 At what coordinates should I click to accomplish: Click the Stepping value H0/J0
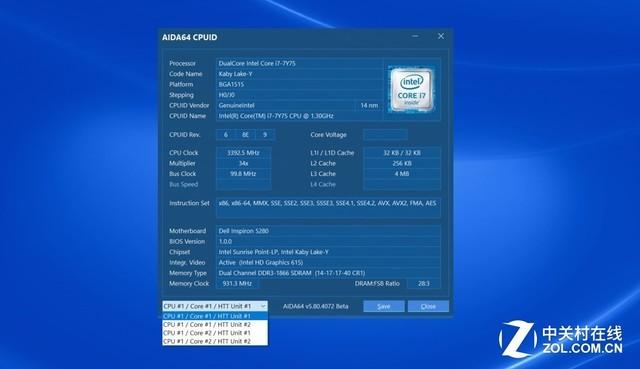(x=299, y=95)
